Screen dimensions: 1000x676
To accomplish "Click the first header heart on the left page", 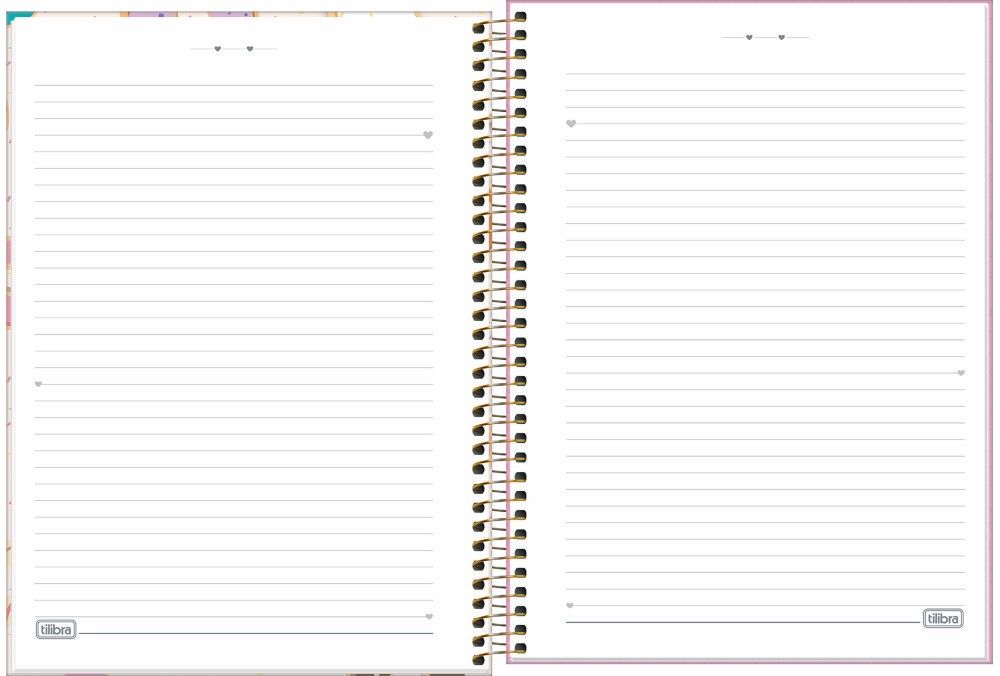I will point(218,48).
